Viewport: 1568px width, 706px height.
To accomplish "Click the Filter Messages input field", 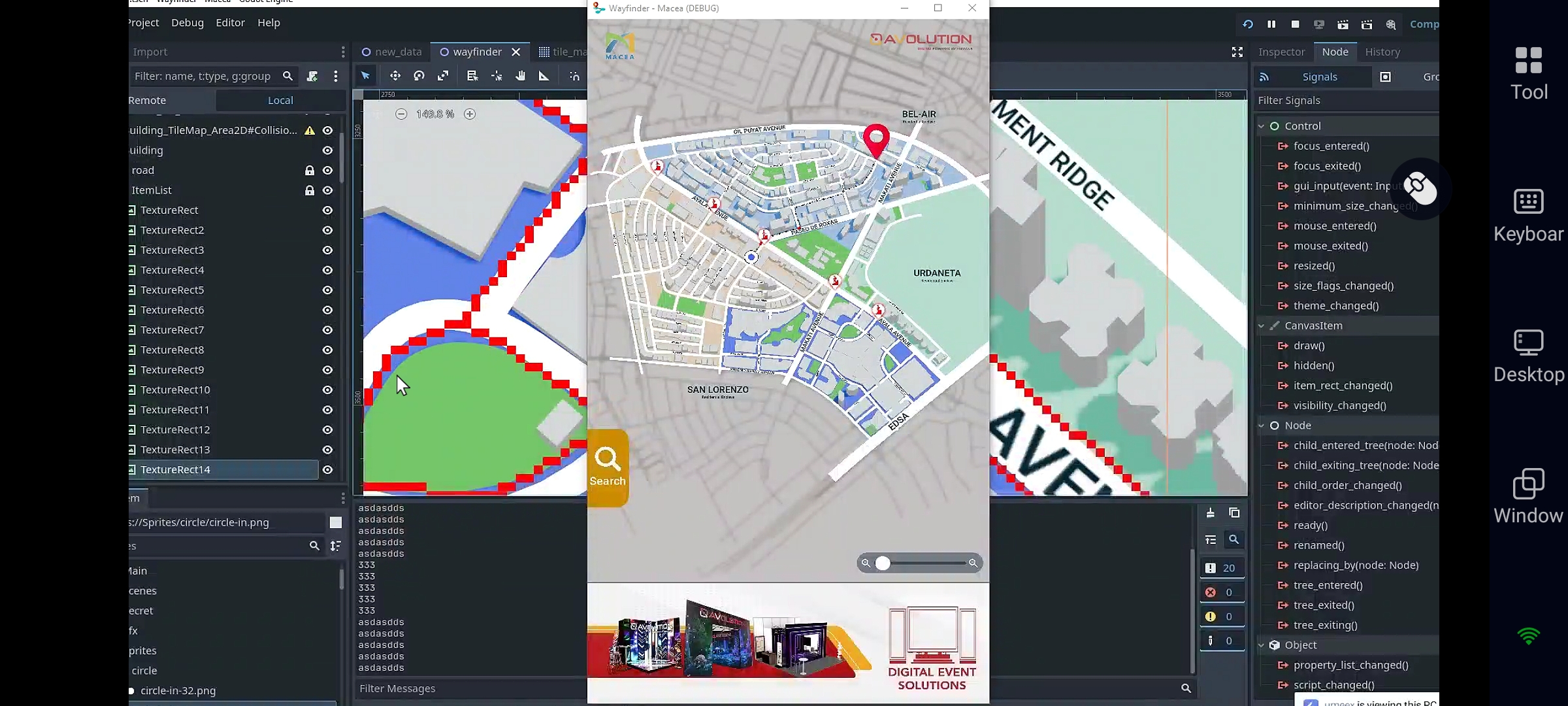I will click(457, 688).
